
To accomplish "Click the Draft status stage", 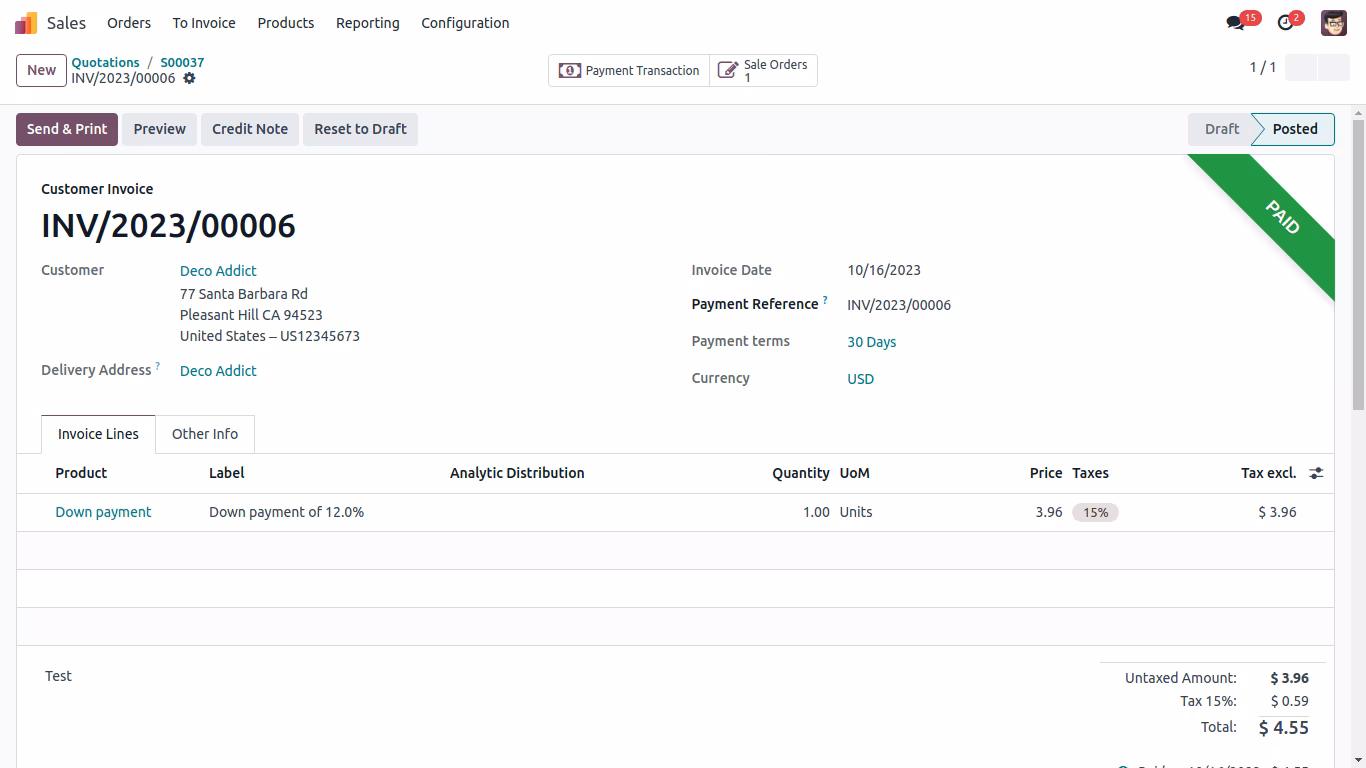I will 1221,129.
